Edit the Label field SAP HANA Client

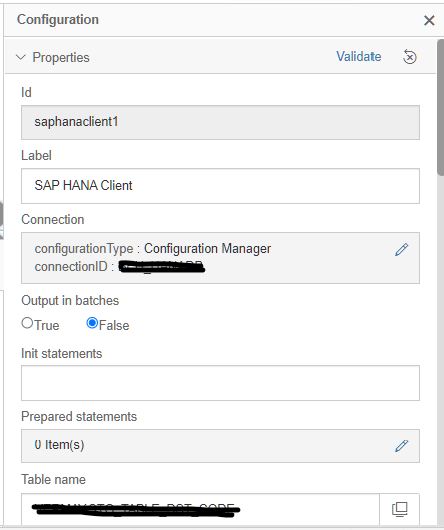tap(220, 186)
